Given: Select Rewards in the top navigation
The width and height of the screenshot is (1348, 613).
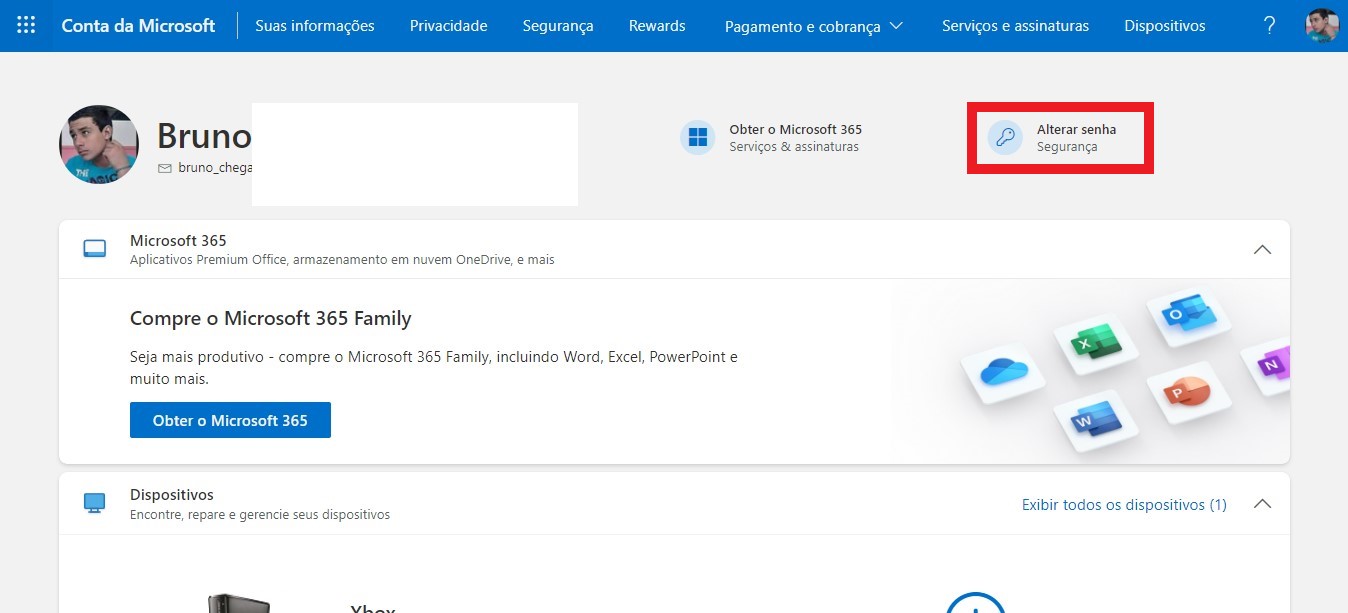Looking at the screenshot, I should pyautogui.click(x=657, y=26).
